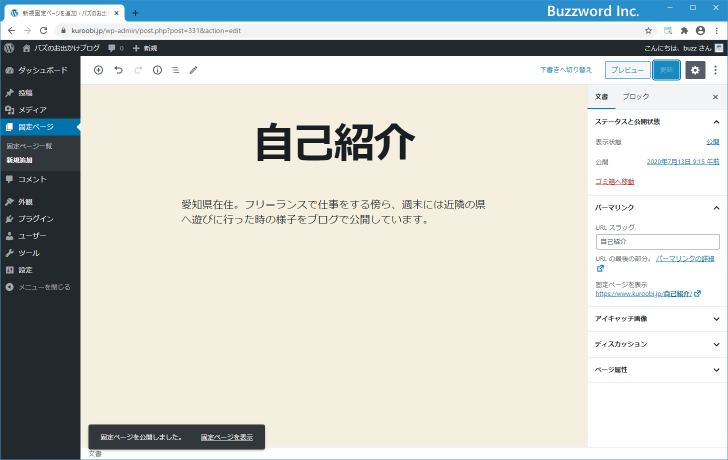Click the user avatar in admin bar
This screenshot has height=460, width=728.
click(719, 48)
